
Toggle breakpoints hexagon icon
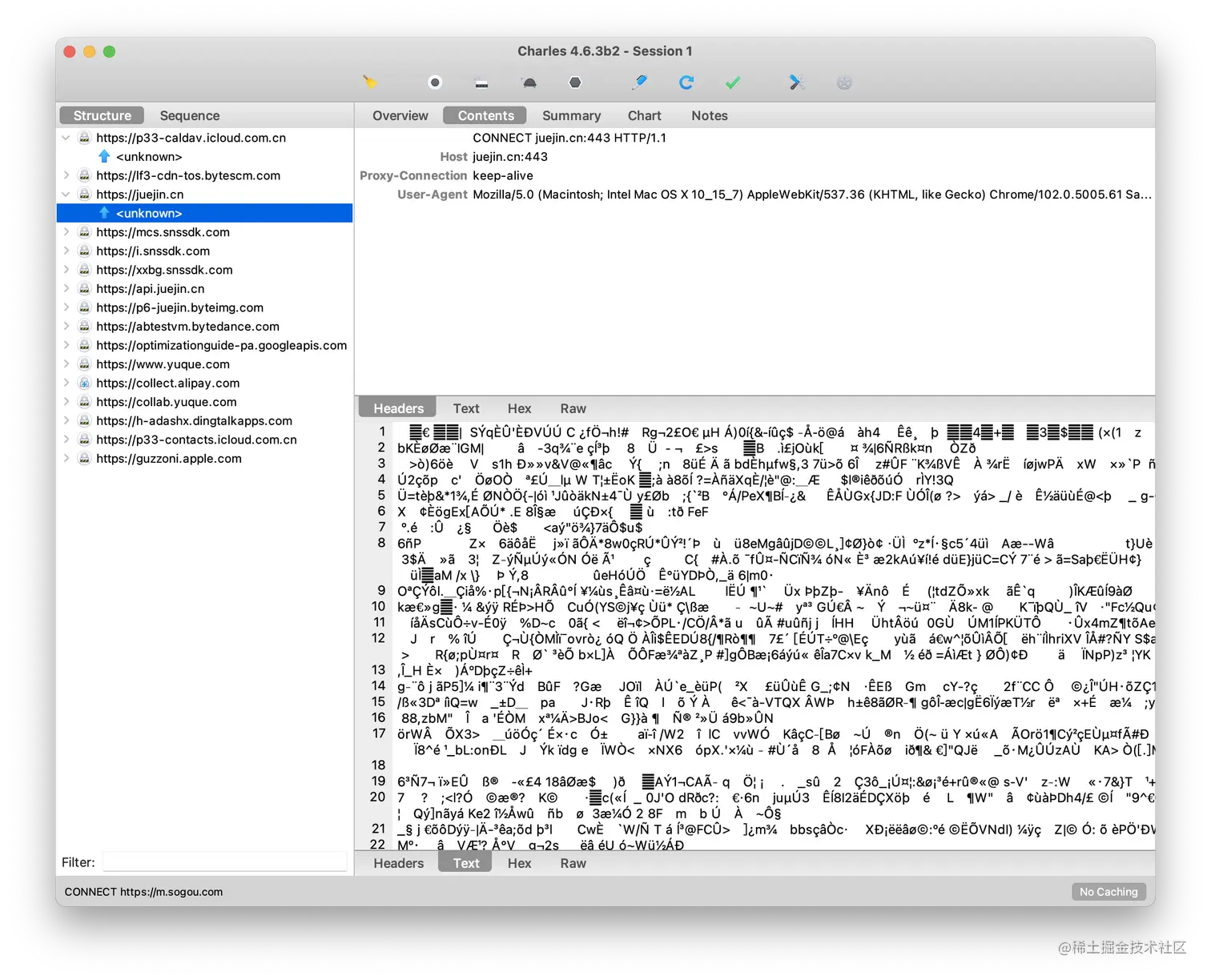[575, 82]
